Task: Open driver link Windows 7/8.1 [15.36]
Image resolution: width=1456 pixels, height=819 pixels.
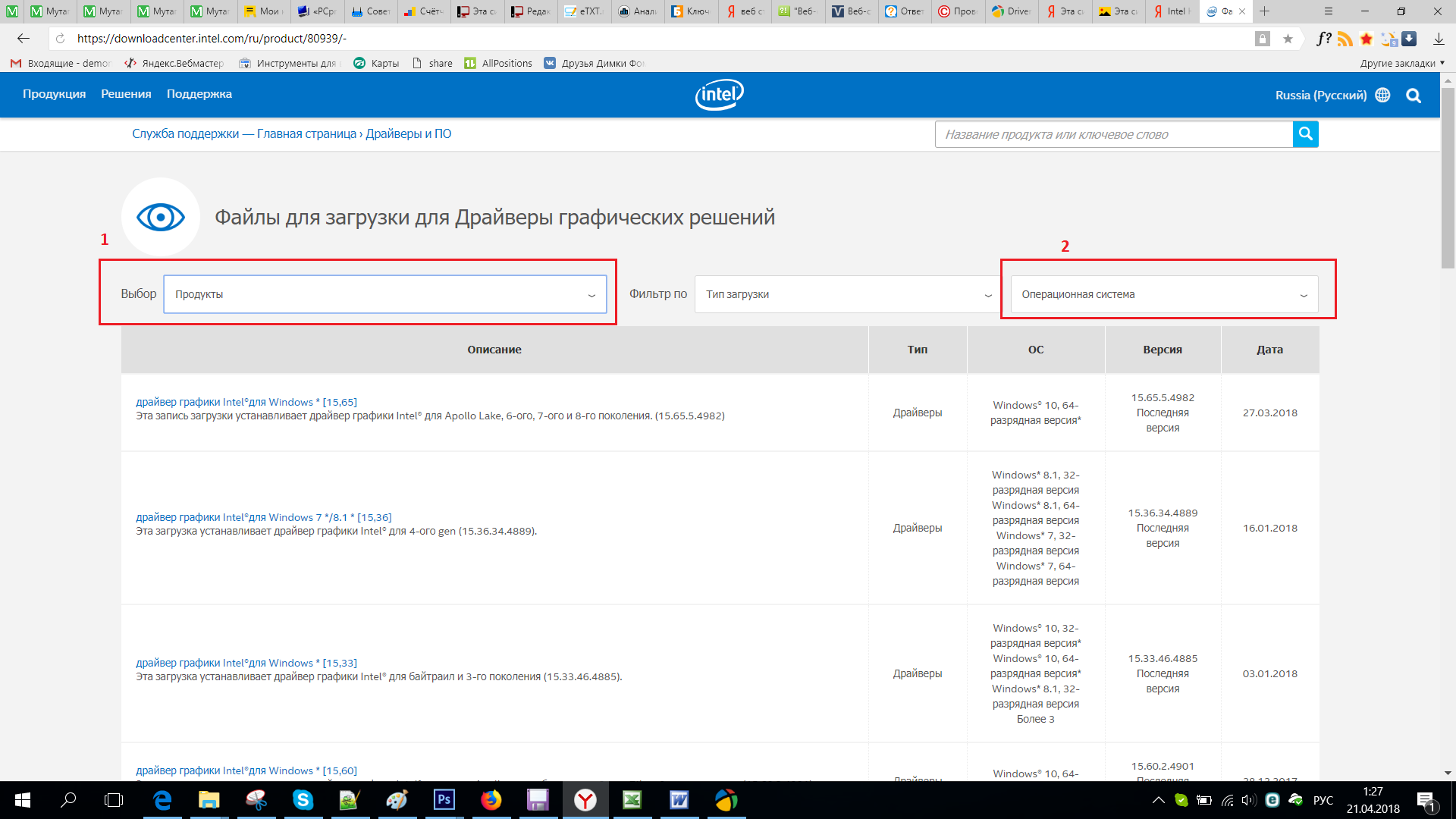Action: coord(263,517)
